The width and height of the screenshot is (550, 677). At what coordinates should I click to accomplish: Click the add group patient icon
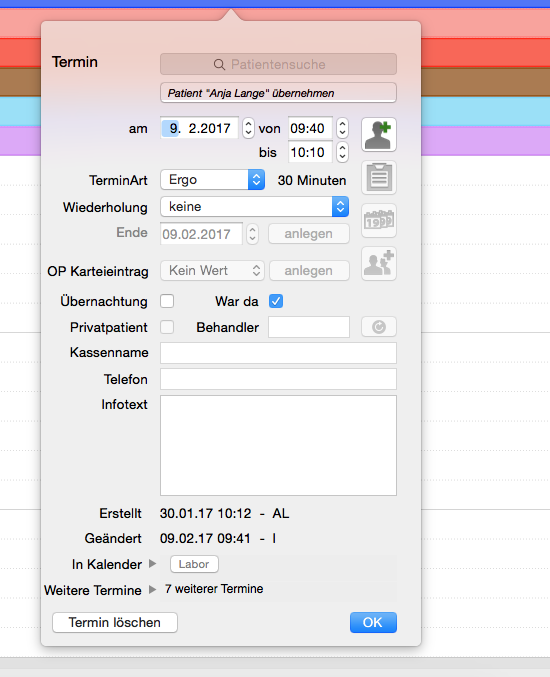coord(379,264)
